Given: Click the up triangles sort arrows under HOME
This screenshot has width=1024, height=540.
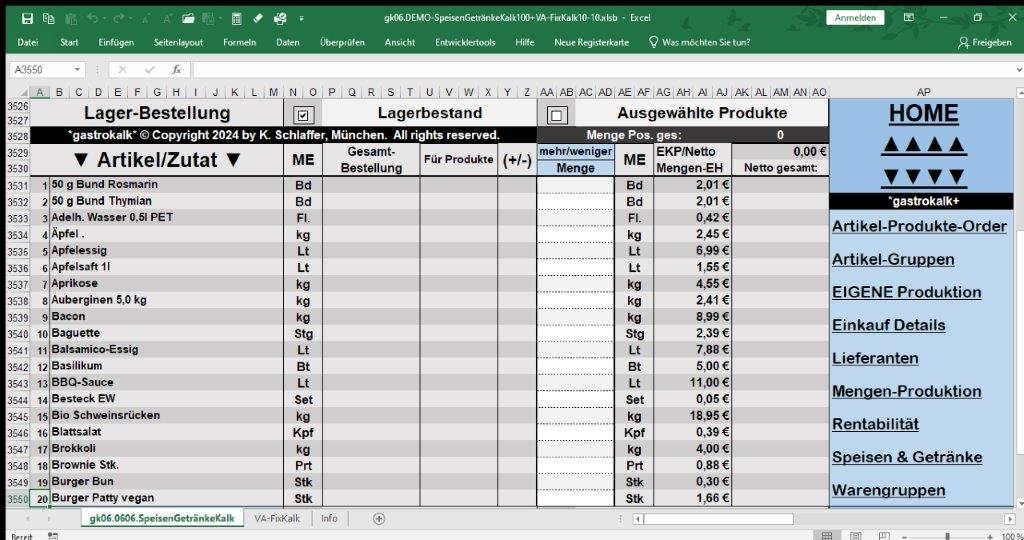Looking at the screenshot, I should pos(922,146).
